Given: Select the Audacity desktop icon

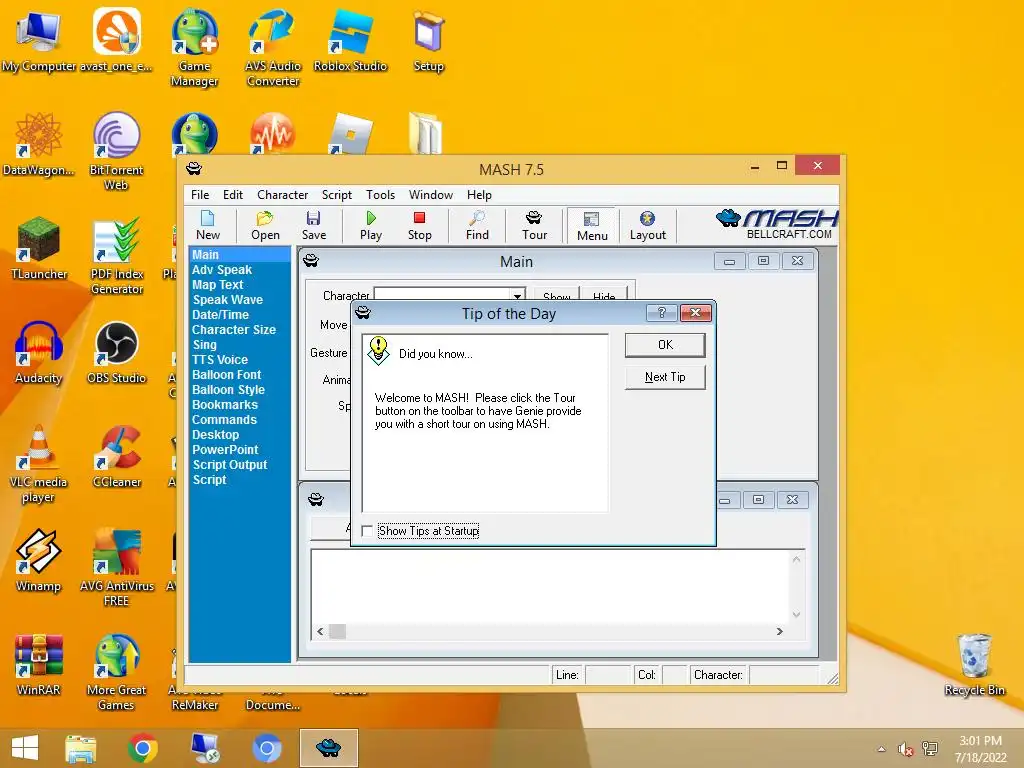Looking at the screenshot, I should (39, 353).
